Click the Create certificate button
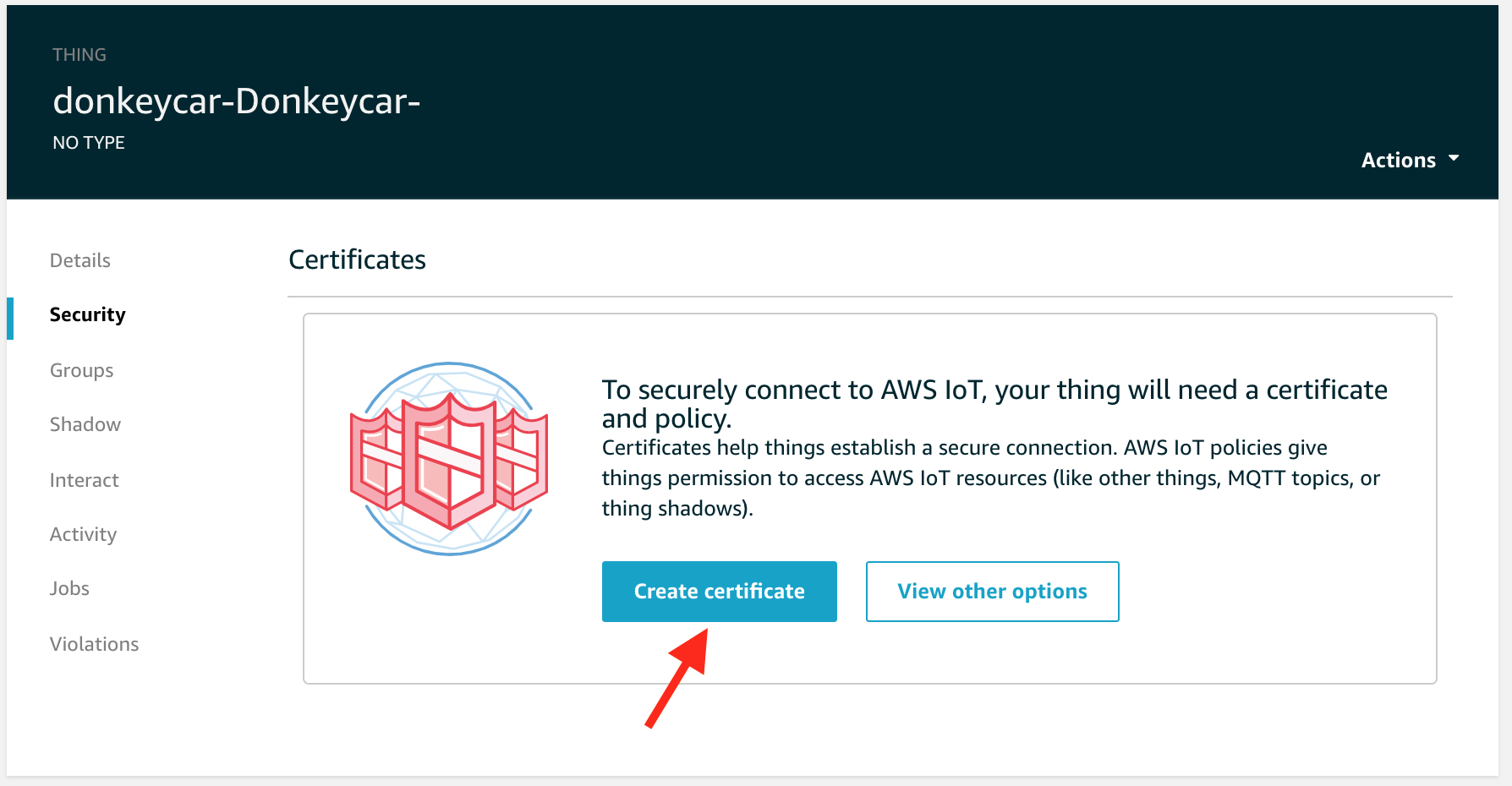This screenshot has height=786, width=1512. 719,592
